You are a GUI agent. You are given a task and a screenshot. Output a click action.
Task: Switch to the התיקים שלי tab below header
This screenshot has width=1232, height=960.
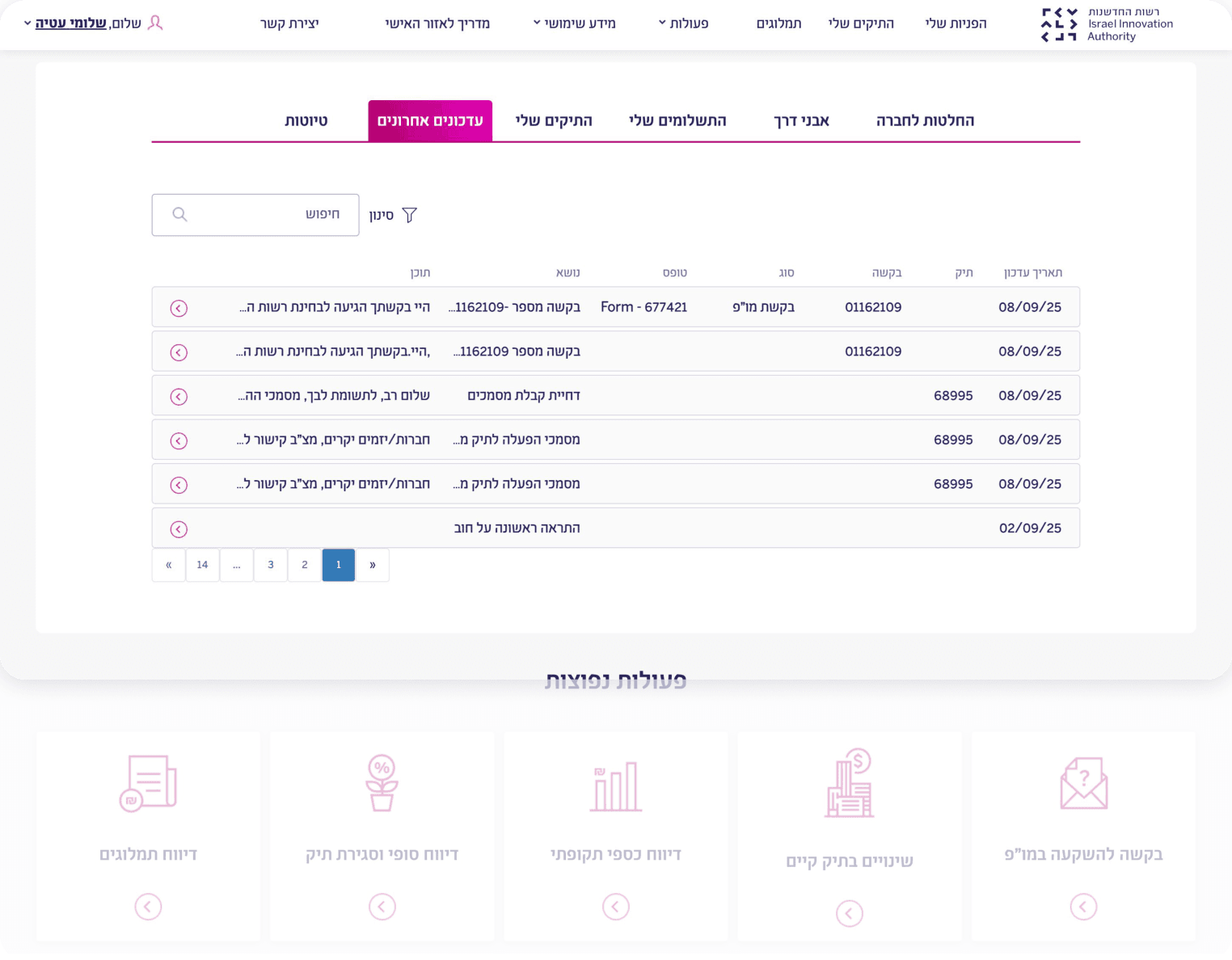[x=554, y=120]
